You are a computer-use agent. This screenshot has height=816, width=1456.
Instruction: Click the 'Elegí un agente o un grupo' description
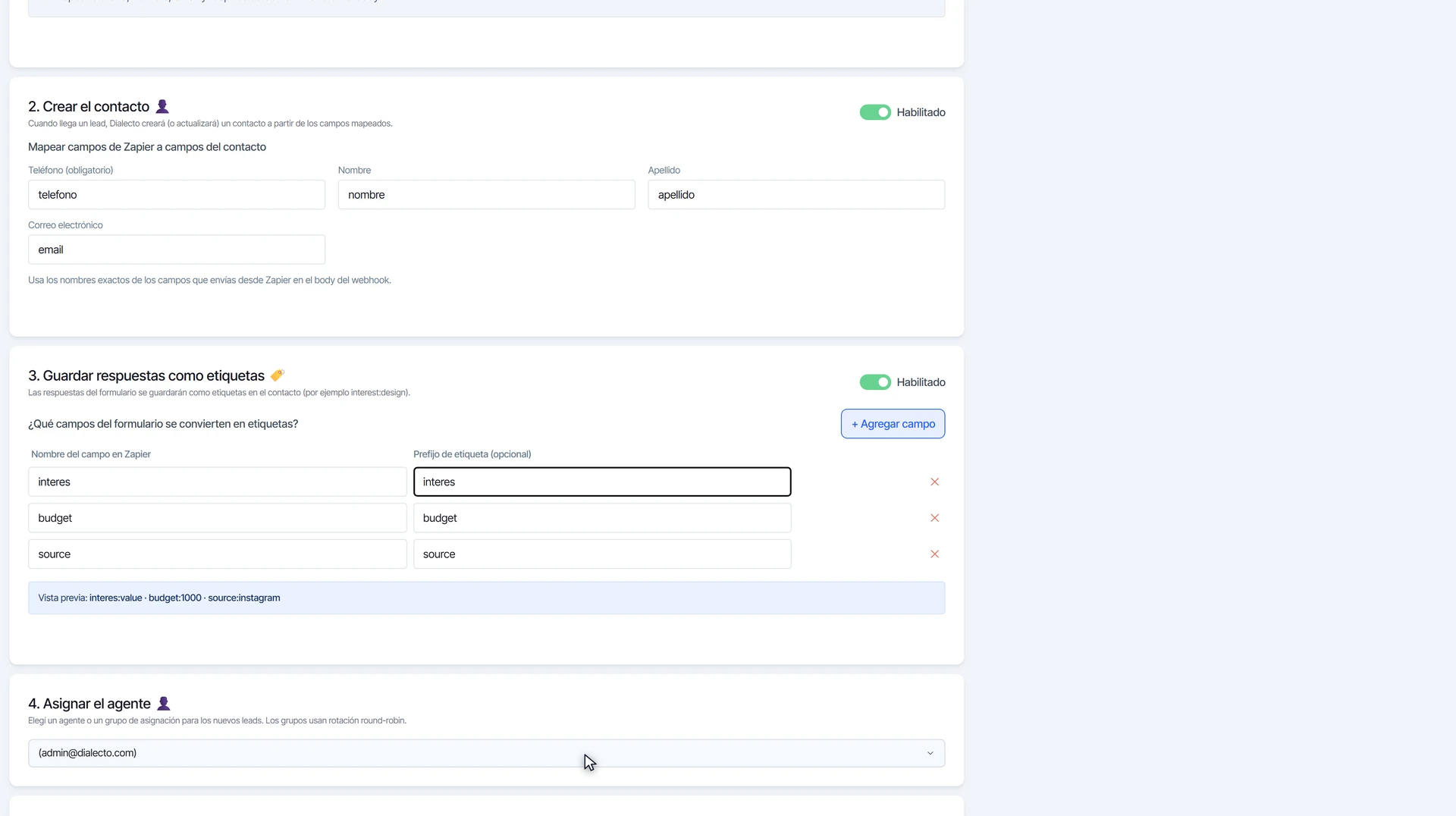coord(217,721)
